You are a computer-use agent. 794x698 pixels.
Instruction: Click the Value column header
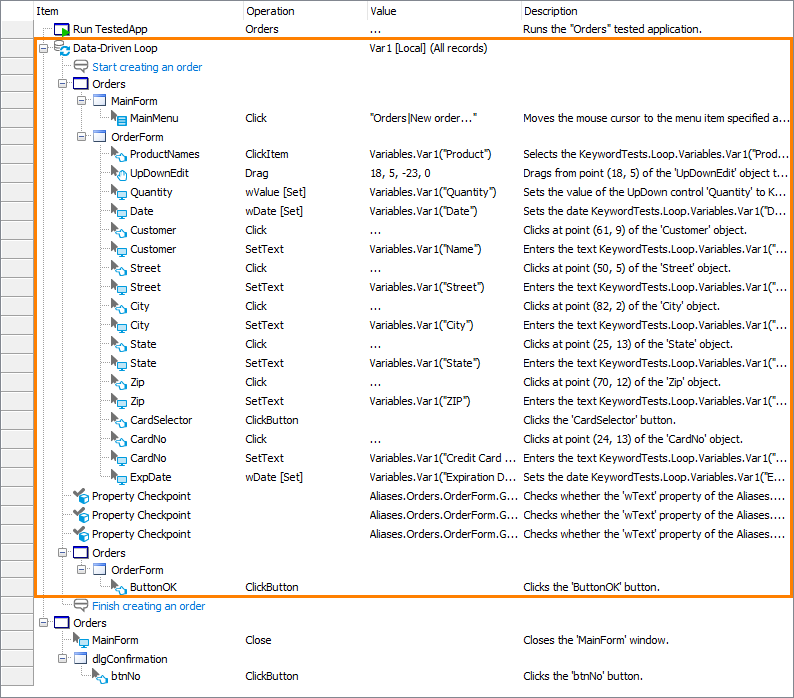383,11
